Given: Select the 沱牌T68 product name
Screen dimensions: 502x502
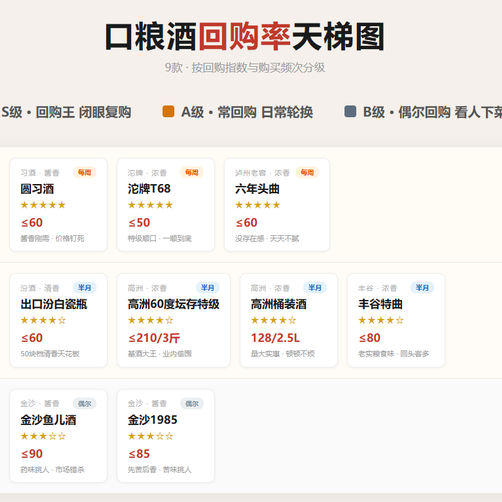Looking at the screenshot, I should point(149,189).
